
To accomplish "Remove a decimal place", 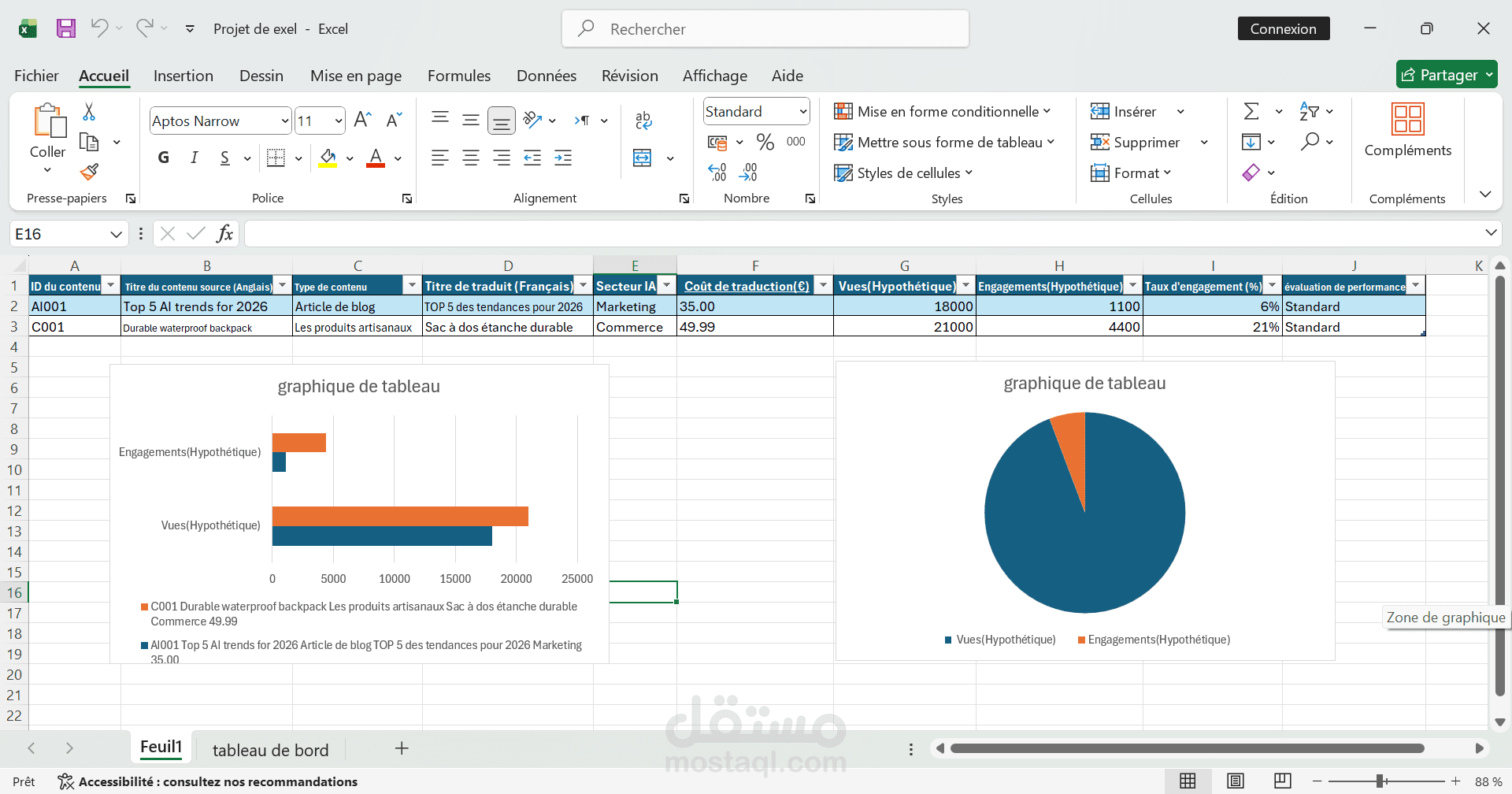I will click(748, 172).
